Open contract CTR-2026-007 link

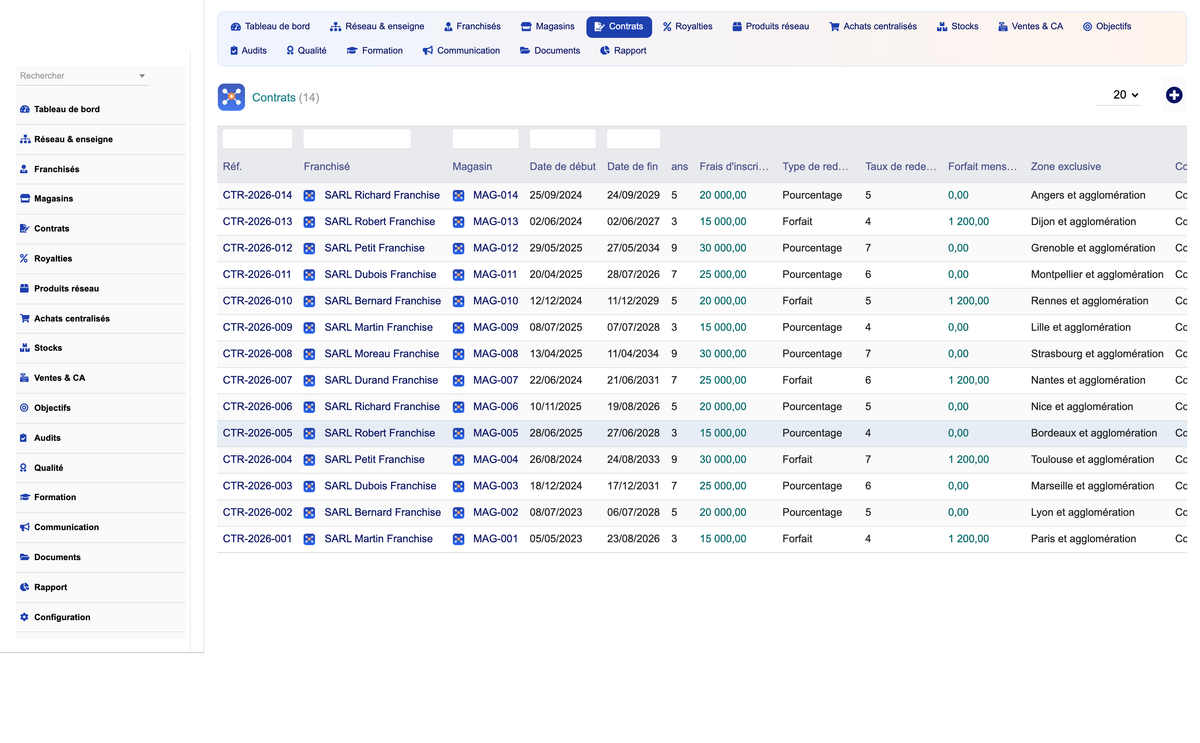click(258, 381)
